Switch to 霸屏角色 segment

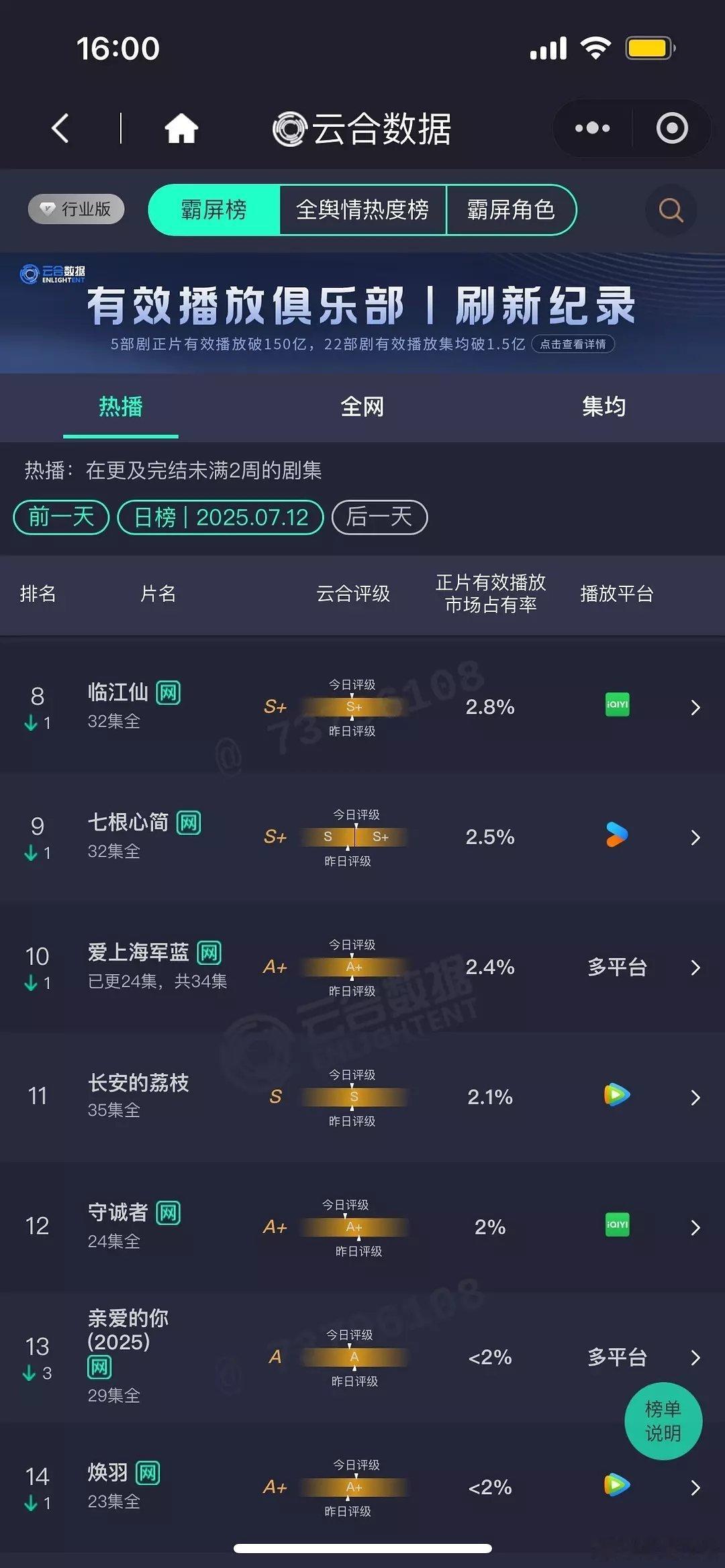pyautogui.click(x=511, y=210)
